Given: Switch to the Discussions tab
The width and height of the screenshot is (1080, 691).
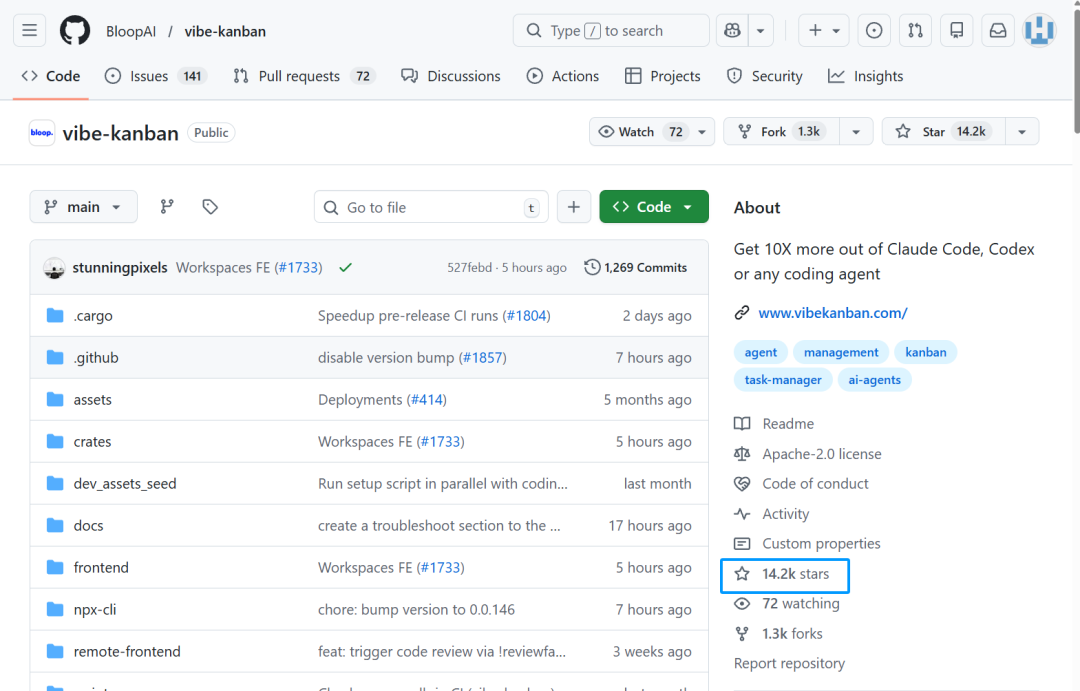Looking at the screenshot, I should click(450, 76).
